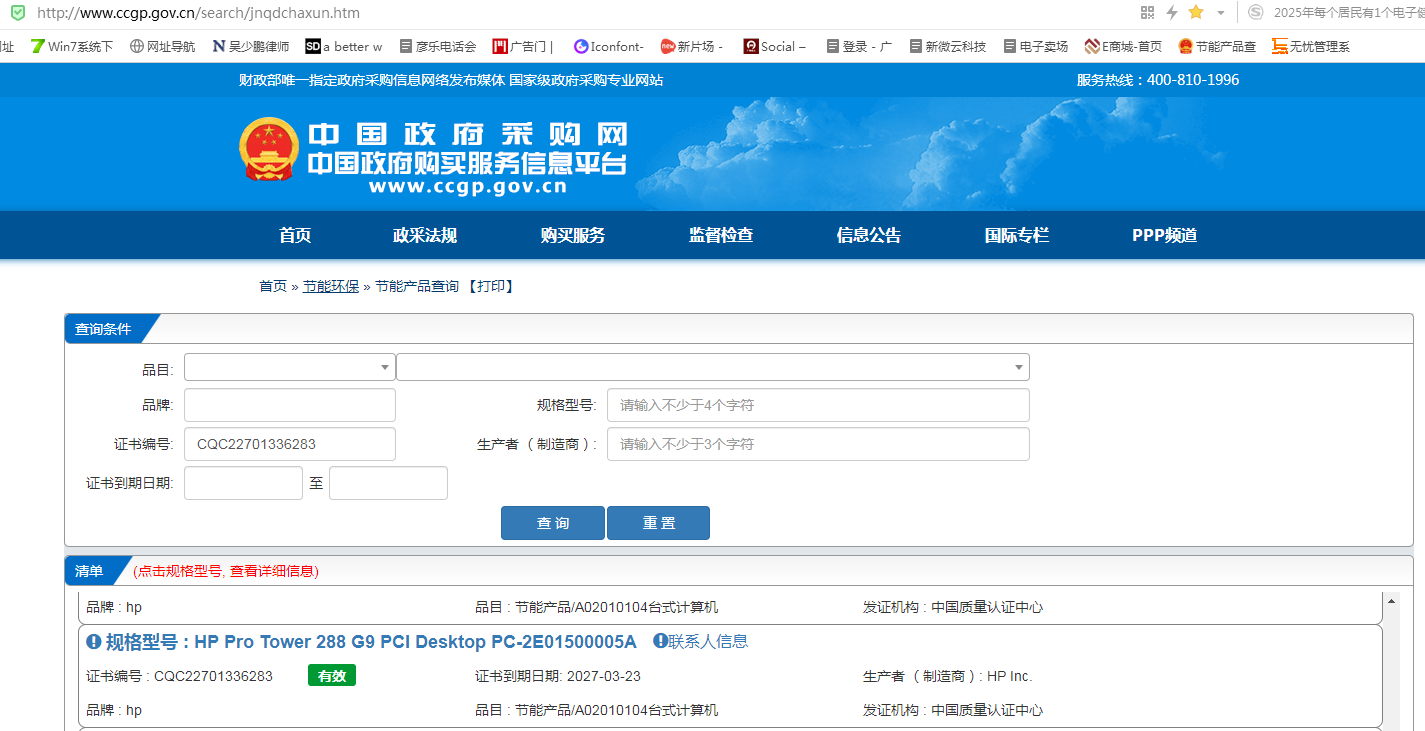
Task: Click the 节能环保 breadcrumb link
Action: point(331,286)
